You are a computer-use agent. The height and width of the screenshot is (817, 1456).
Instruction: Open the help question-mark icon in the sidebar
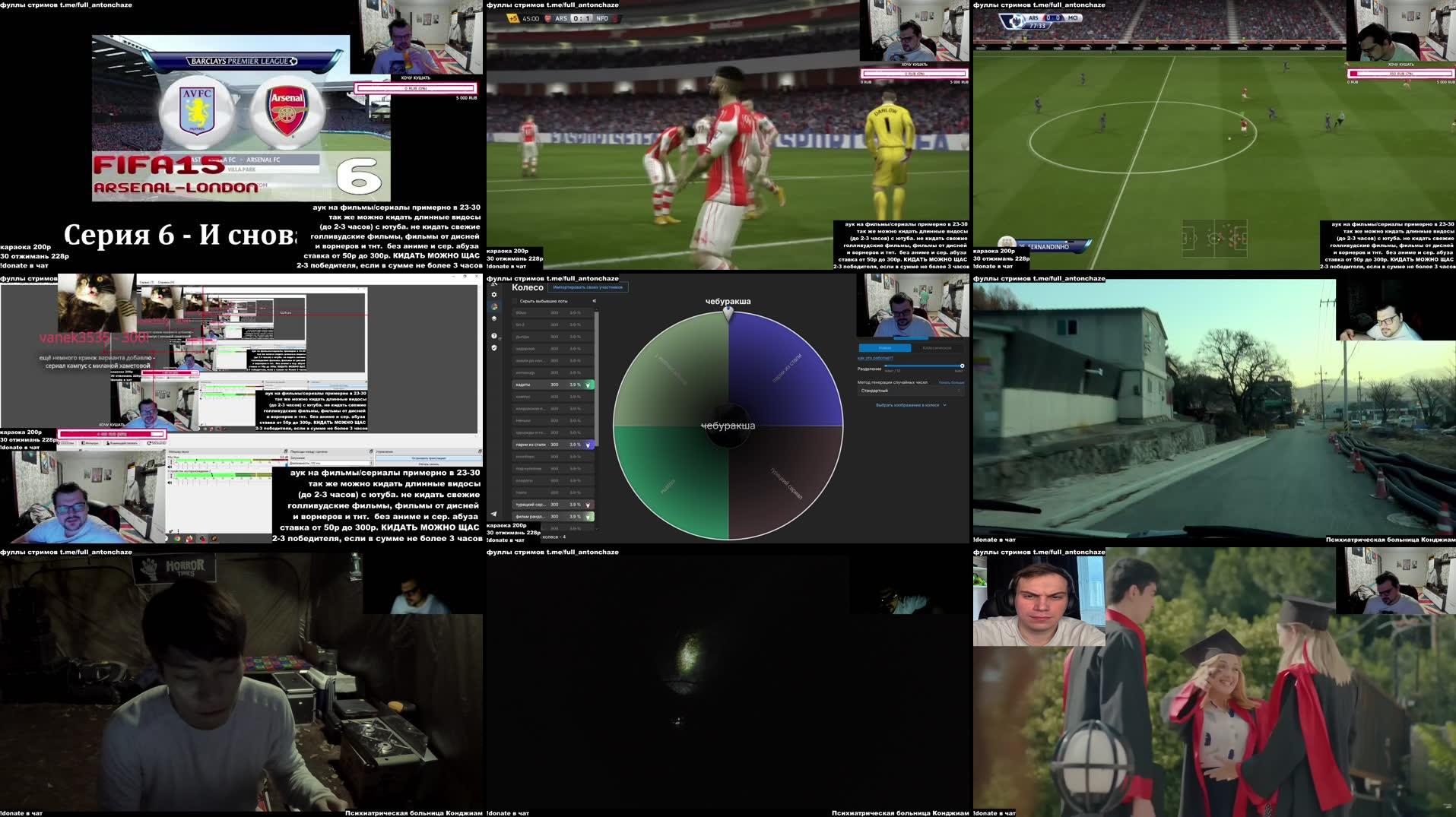(493, 335)
